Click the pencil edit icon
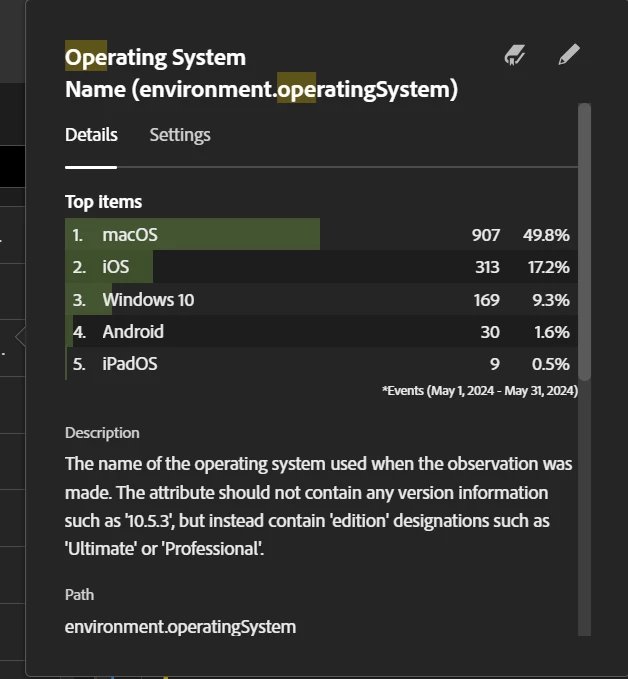 (x=569, y=55)
